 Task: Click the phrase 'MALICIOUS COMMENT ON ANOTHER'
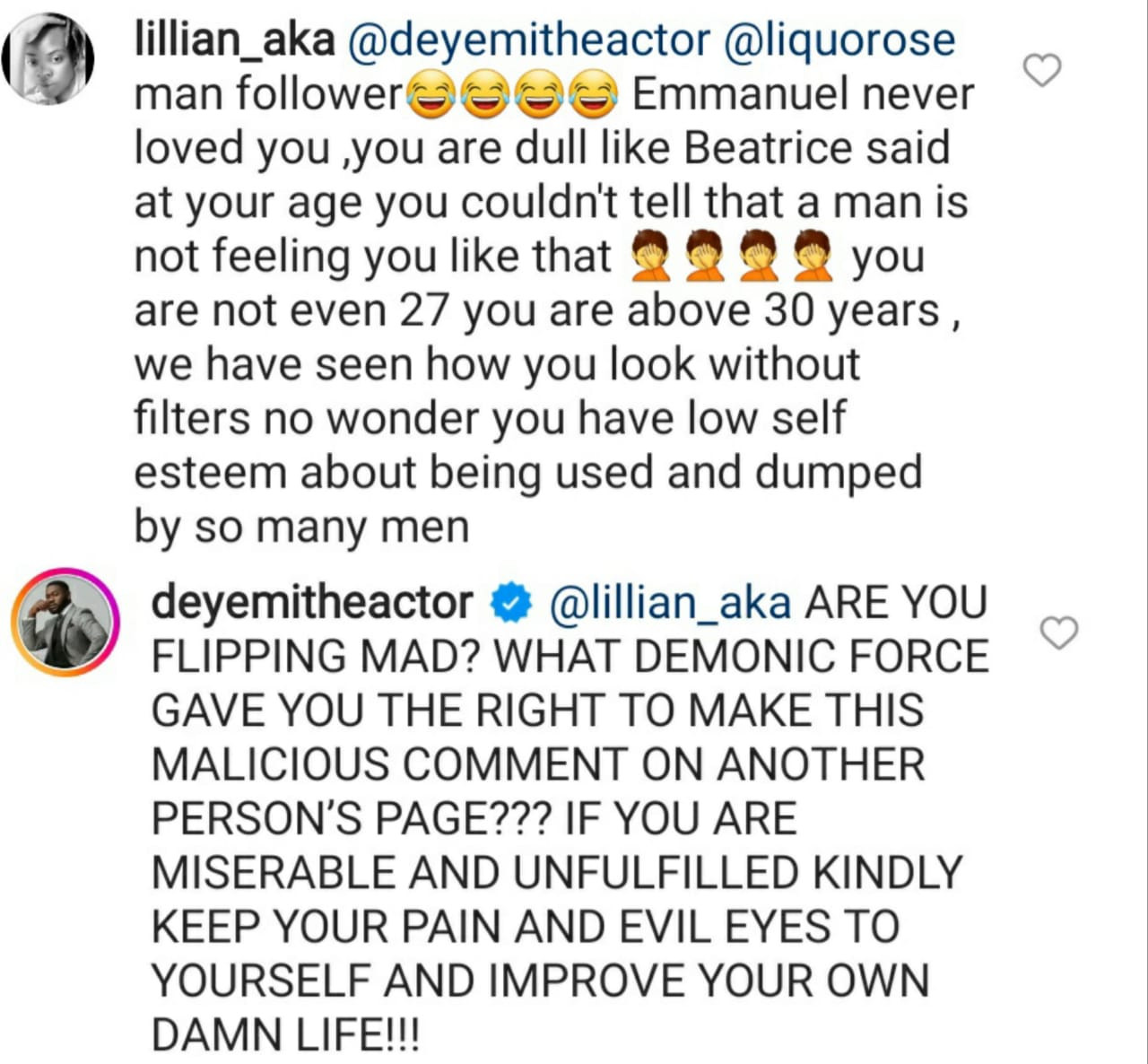pos(538,765)
